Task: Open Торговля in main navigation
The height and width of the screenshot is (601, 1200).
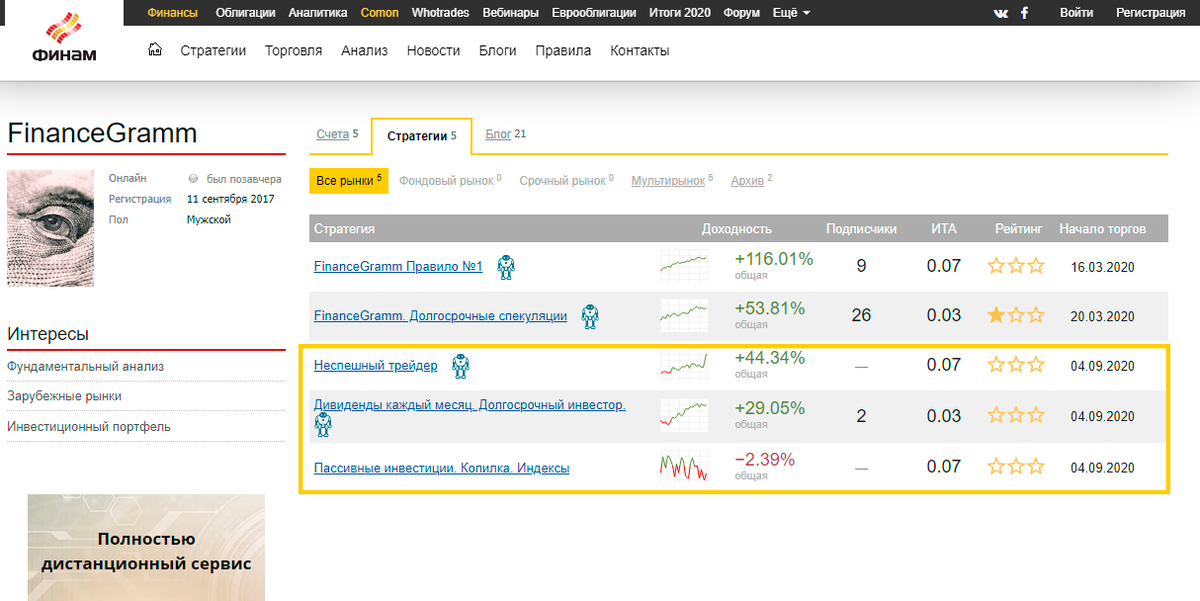Action: (293, 50)
